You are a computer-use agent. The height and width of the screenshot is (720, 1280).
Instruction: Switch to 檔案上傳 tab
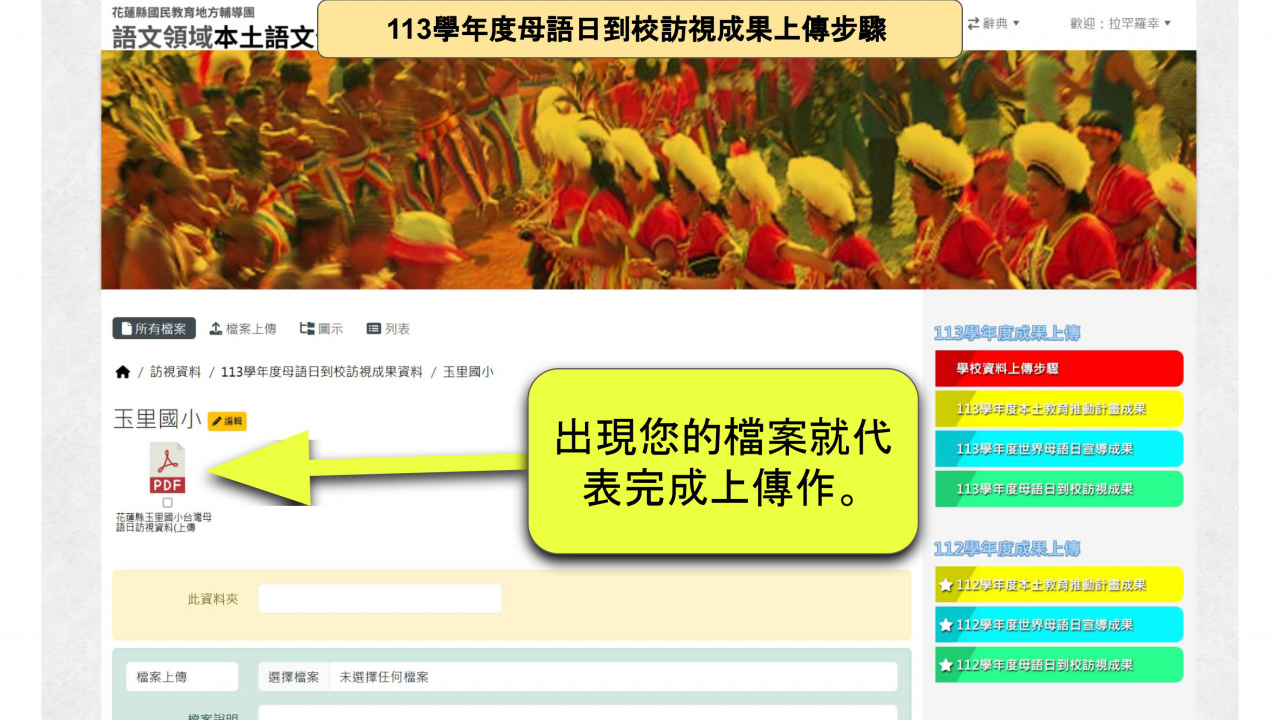(243, 329)
